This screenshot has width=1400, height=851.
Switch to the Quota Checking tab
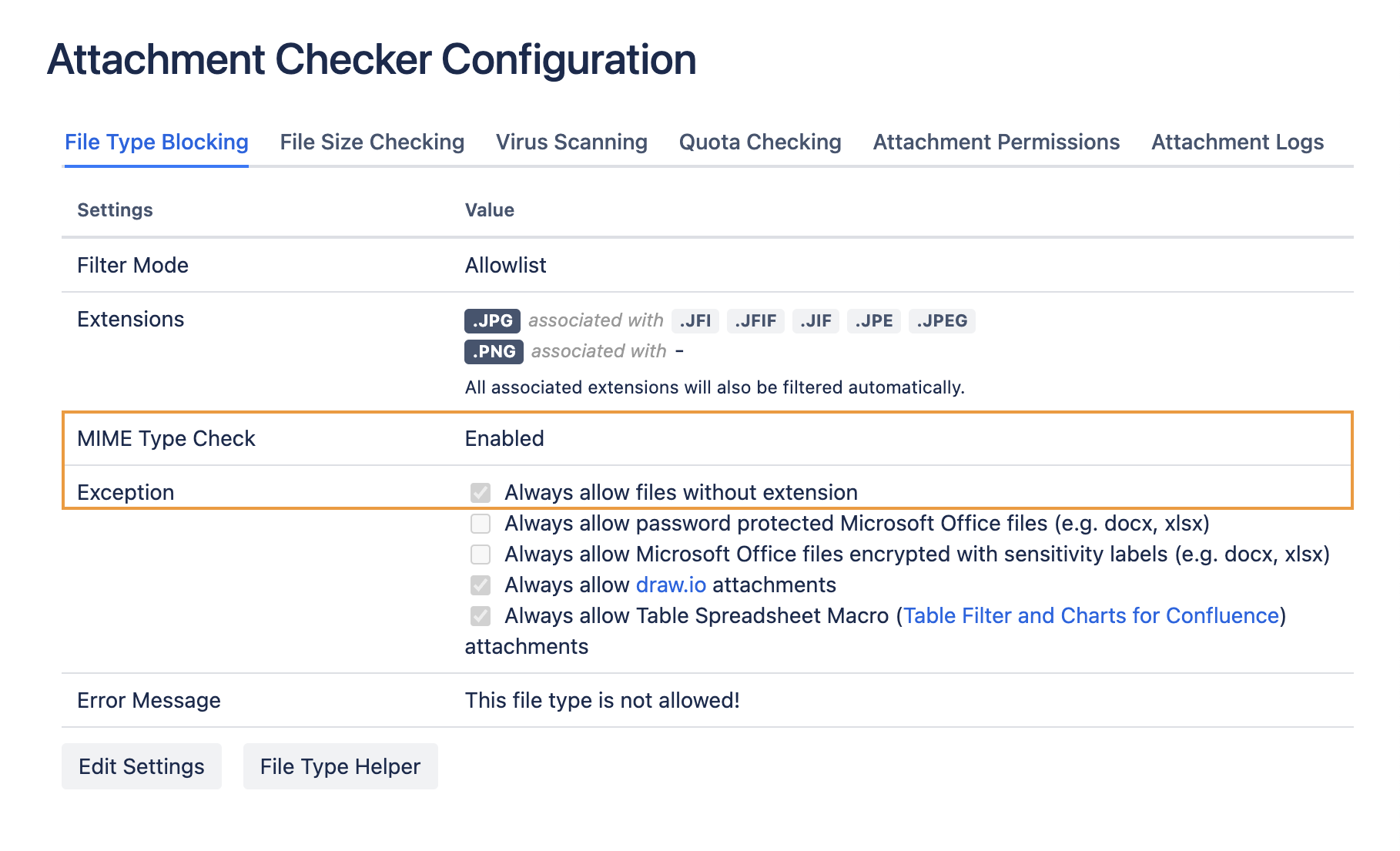[x=759, y=142]
